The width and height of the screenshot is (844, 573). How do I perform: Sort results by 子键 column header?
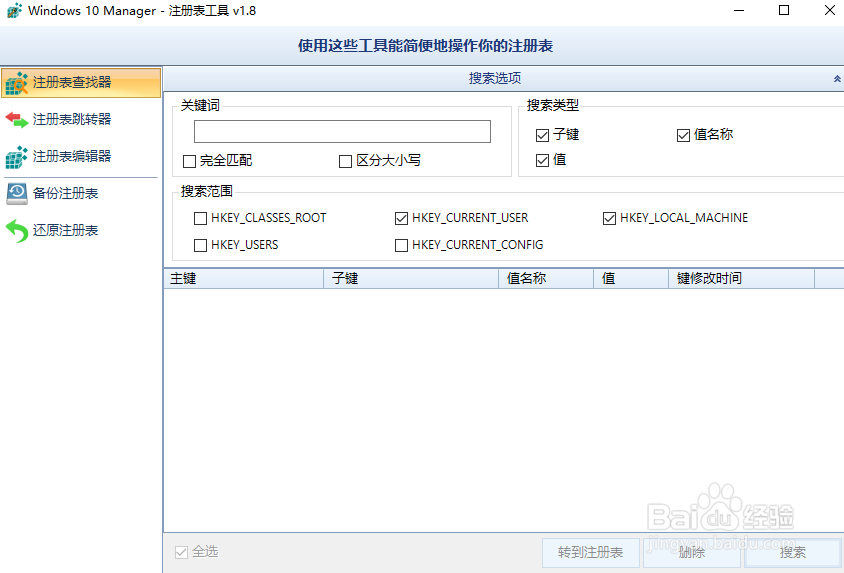click(x=411, y=279)
